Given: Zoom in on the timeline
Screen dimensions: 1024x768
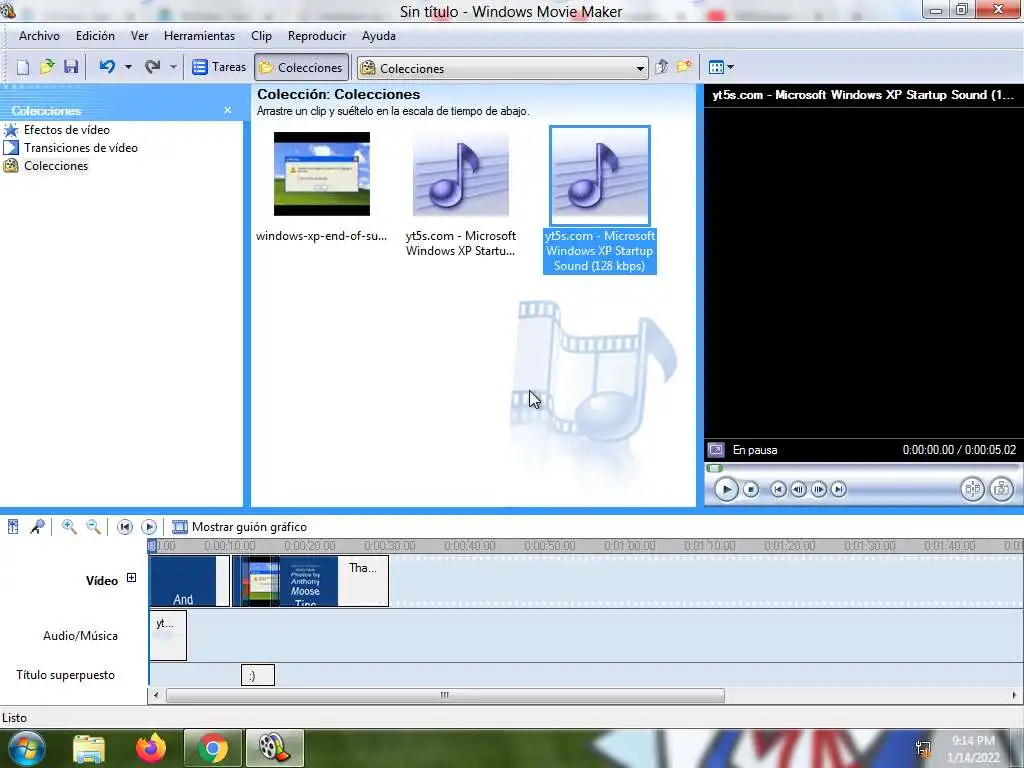Looking at the screenshot, I should [x=69, y=526].
